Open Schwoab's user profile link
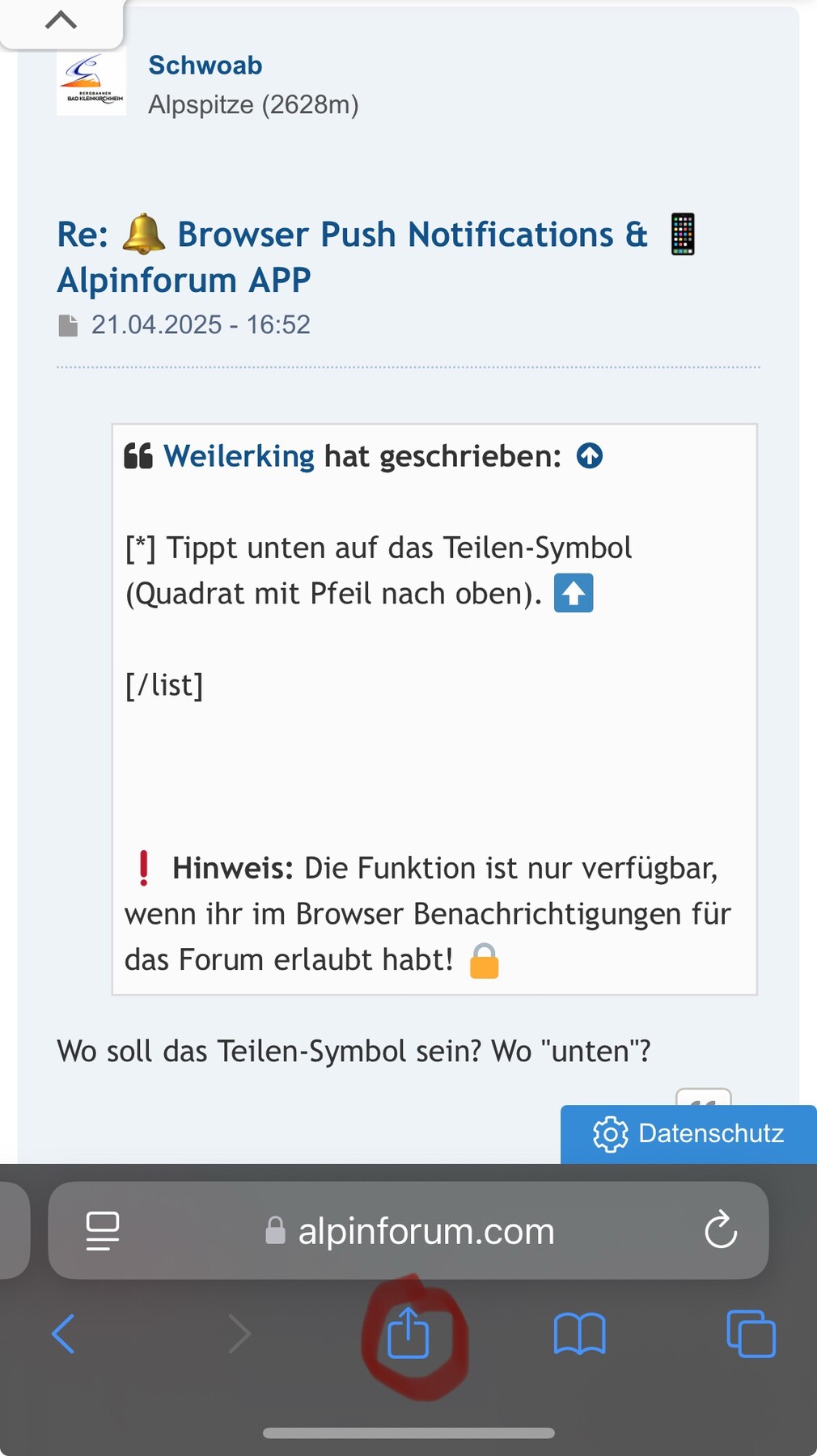Viewport: 817px width, 1456px height. click(x=205, y=66)
